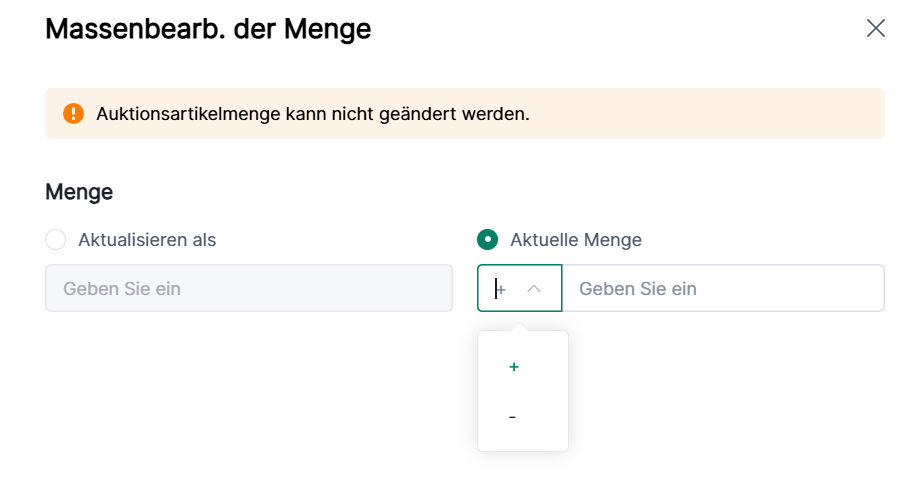
Task: Focus the Aktuelle Menge quantity input field
Action: (x=722, y=288)
